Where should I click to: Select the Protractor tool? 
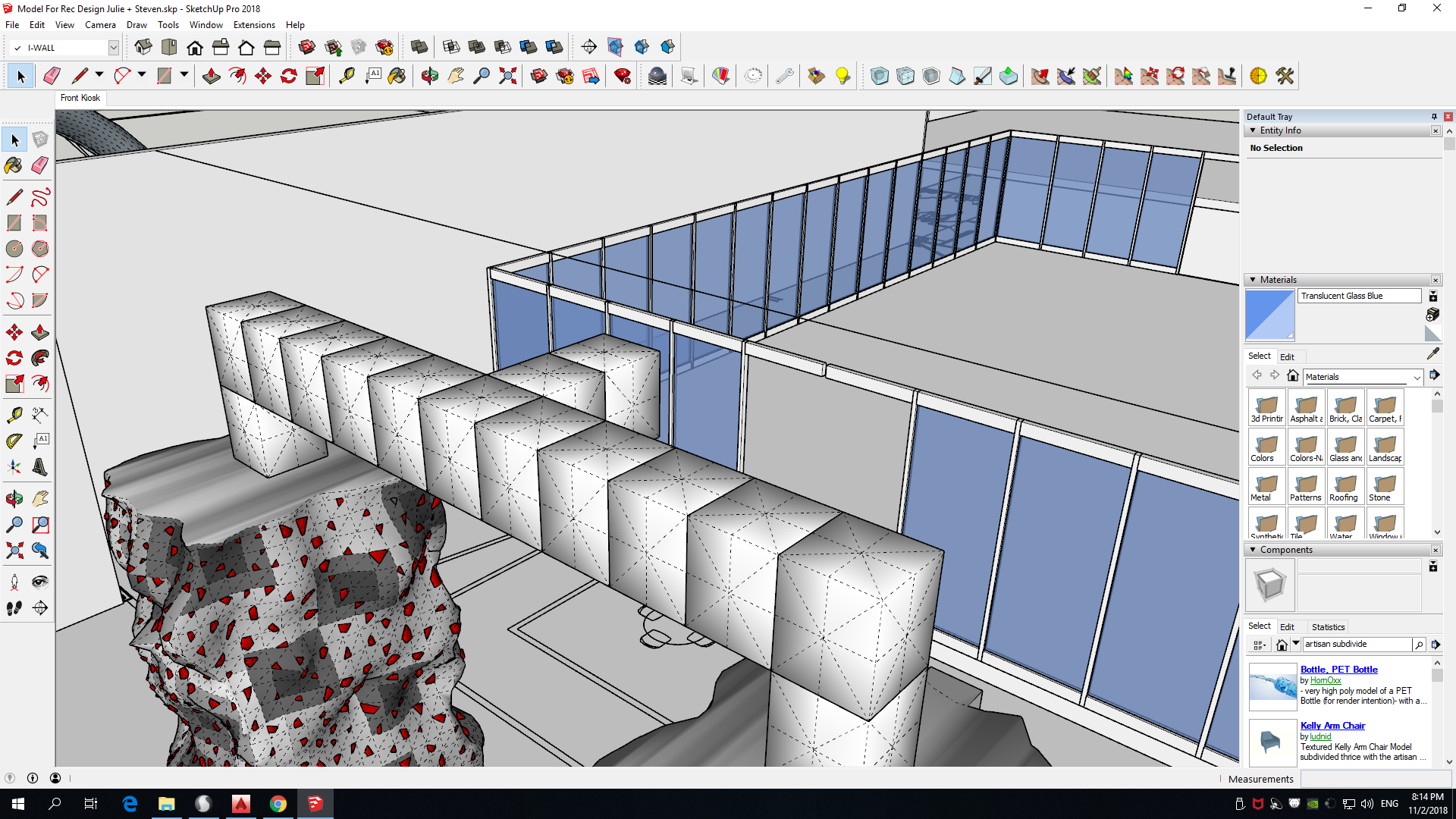pyautogui.click(x=14, y=441)
